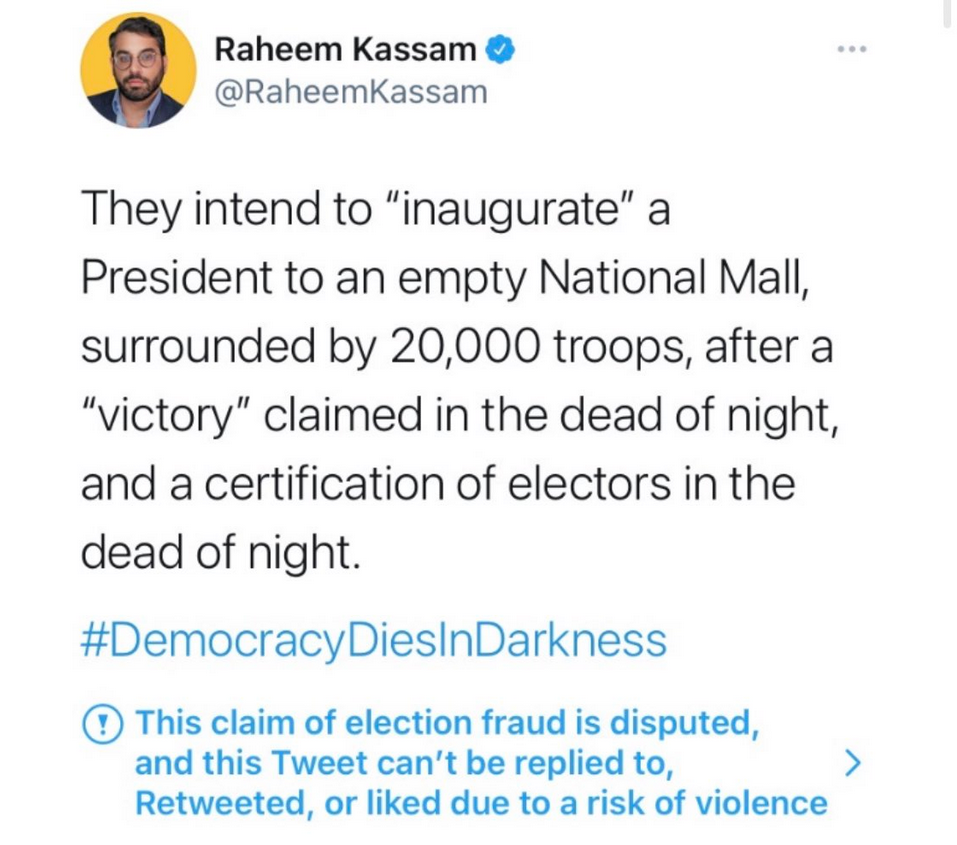Image resolution: width=957 pixels, height=845 pixels.
Task: Open the @RaheemKassam handle link
Action: (x=351, y=93)
